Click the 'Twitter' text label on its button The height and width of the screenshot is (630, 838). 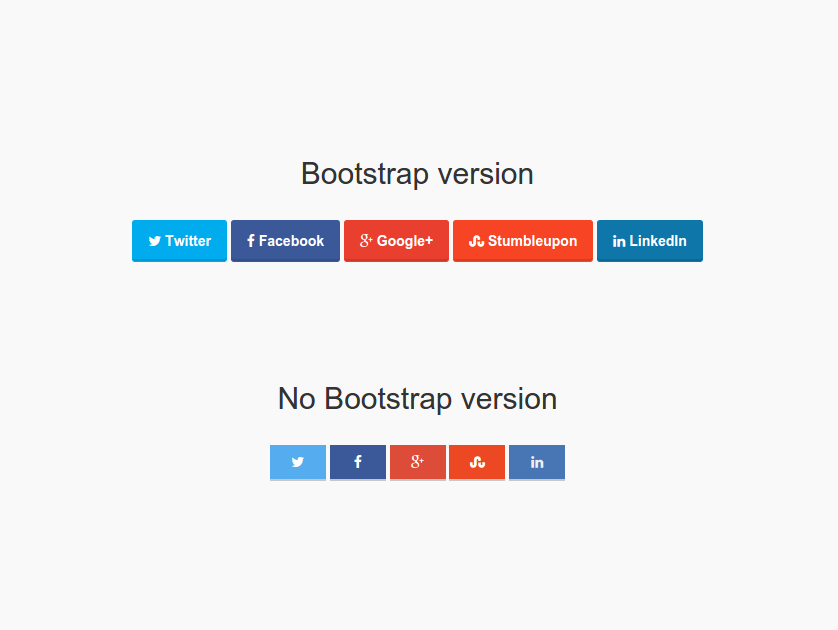pyautogui.click(x=188, y=241)
